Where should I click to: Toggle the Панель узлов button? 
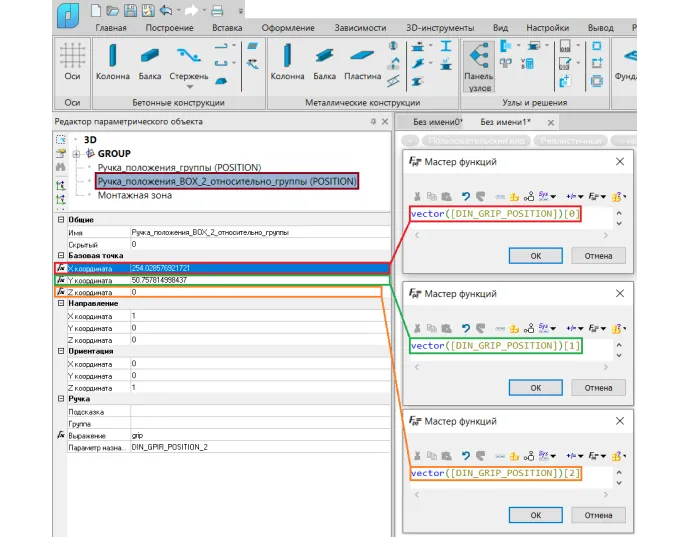479,67
